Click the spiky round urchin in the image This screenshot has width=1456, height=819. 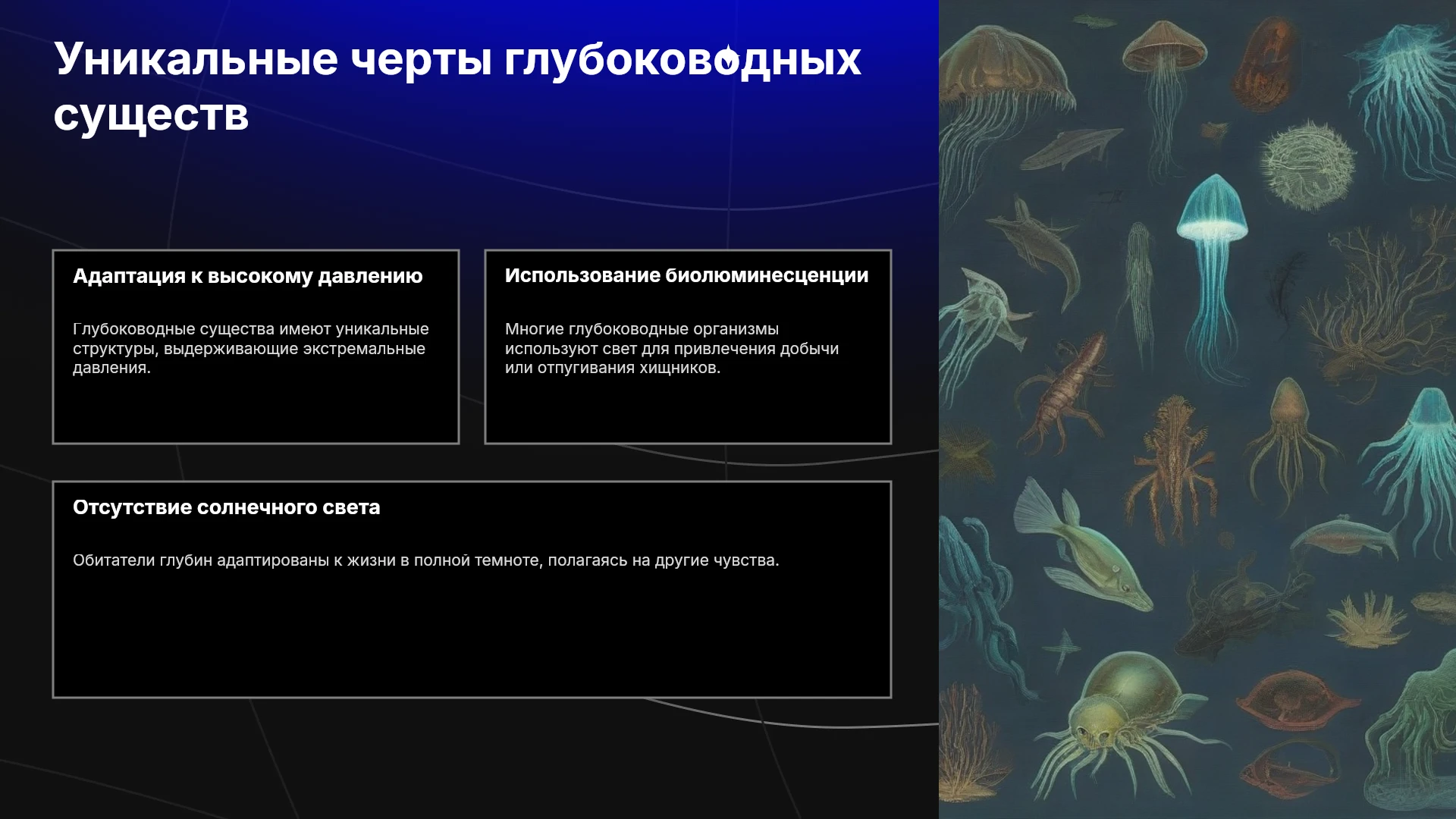[x=1309, y=165]
